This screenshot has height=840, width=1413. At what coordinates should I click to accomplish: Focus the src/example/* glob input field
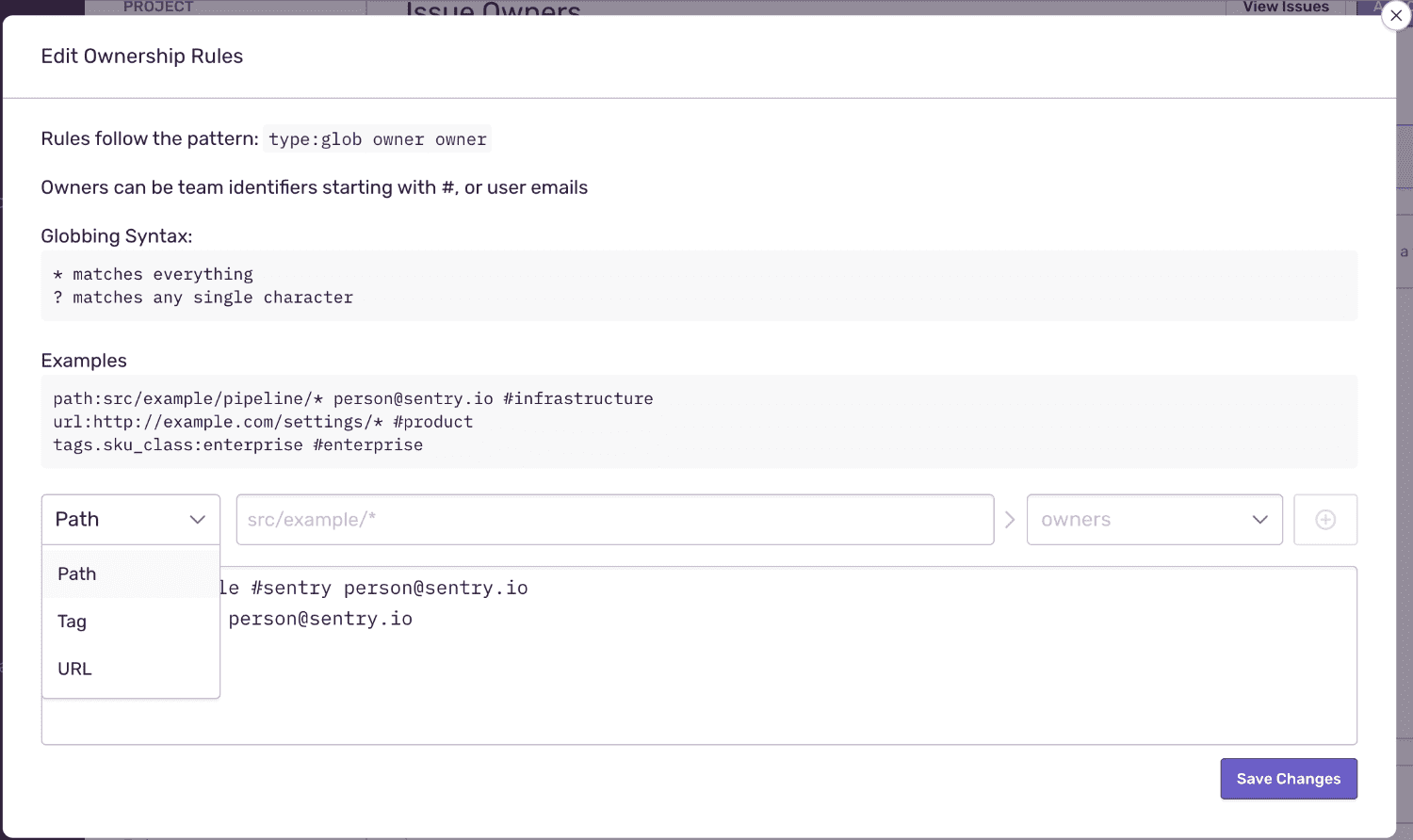coord(615,519)
